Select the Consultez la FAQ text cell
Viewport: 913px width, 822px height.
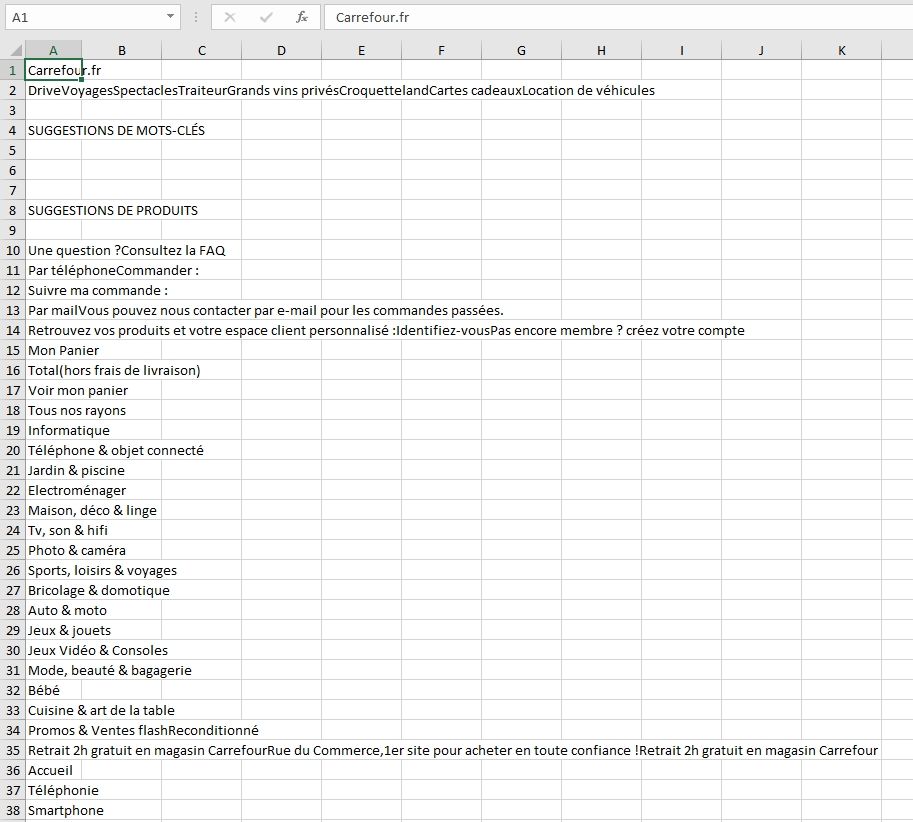(54, 250)
